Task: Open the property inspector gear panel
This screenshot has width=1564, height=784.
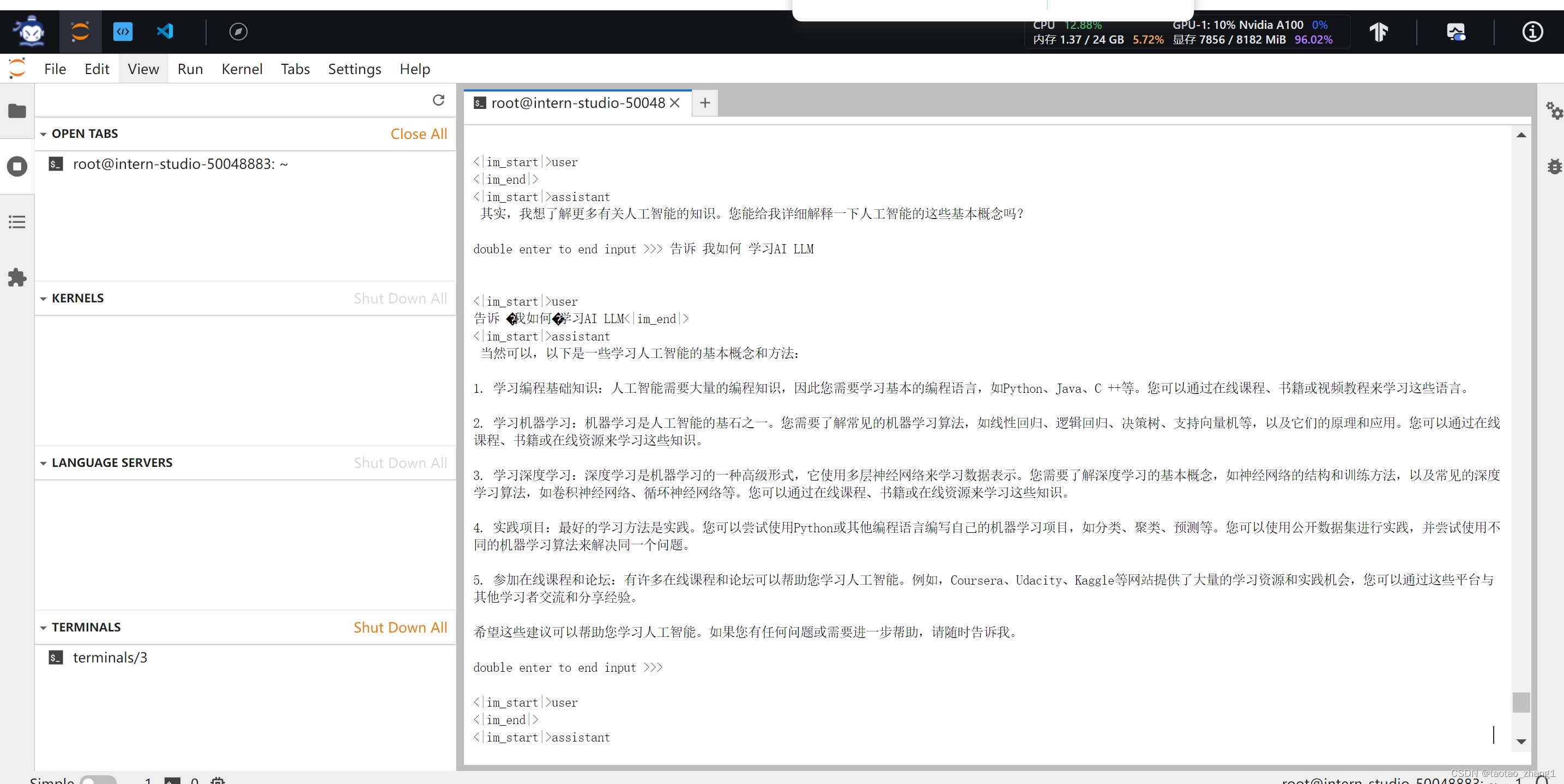Action: [x=1554, y=111]
